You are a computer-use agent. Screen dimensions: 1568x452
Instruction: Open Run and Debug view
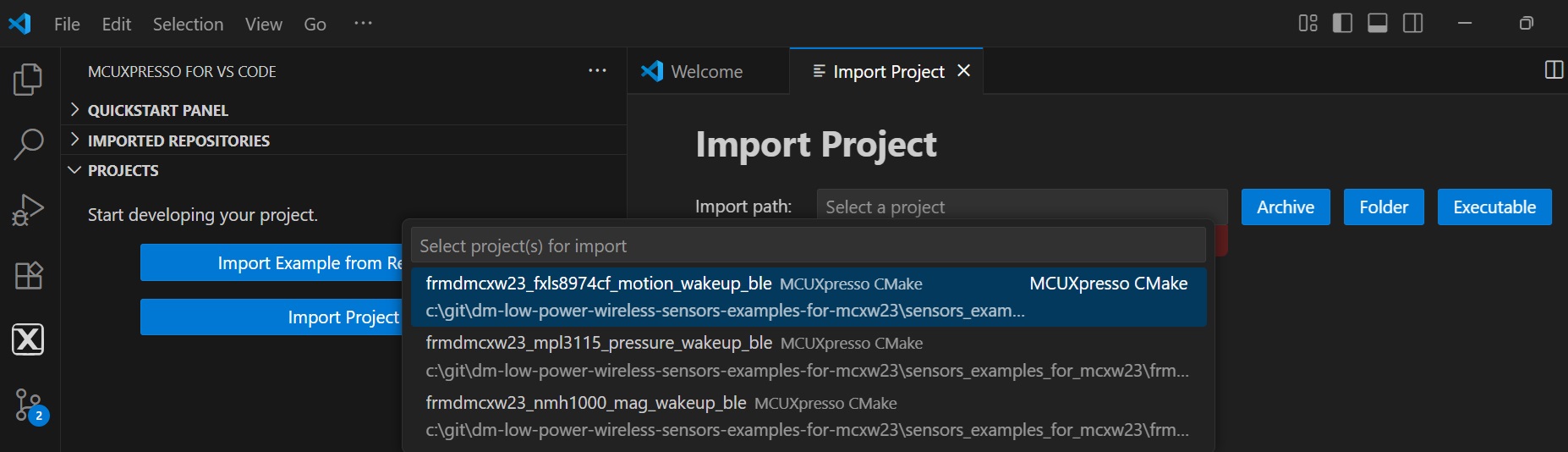(28, 210)
